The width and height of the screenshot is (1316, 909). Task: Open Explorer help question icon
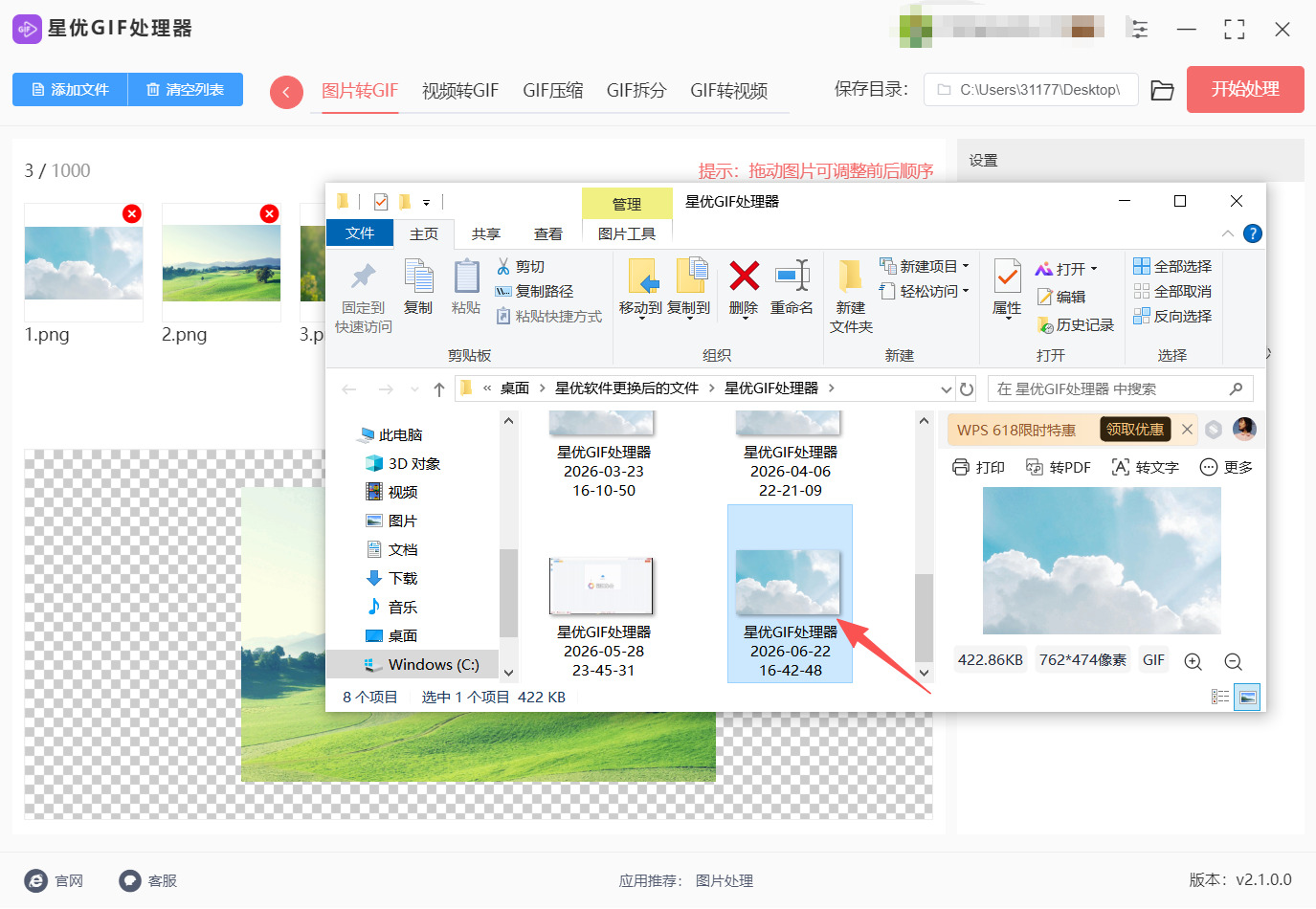click(1252, 233)
